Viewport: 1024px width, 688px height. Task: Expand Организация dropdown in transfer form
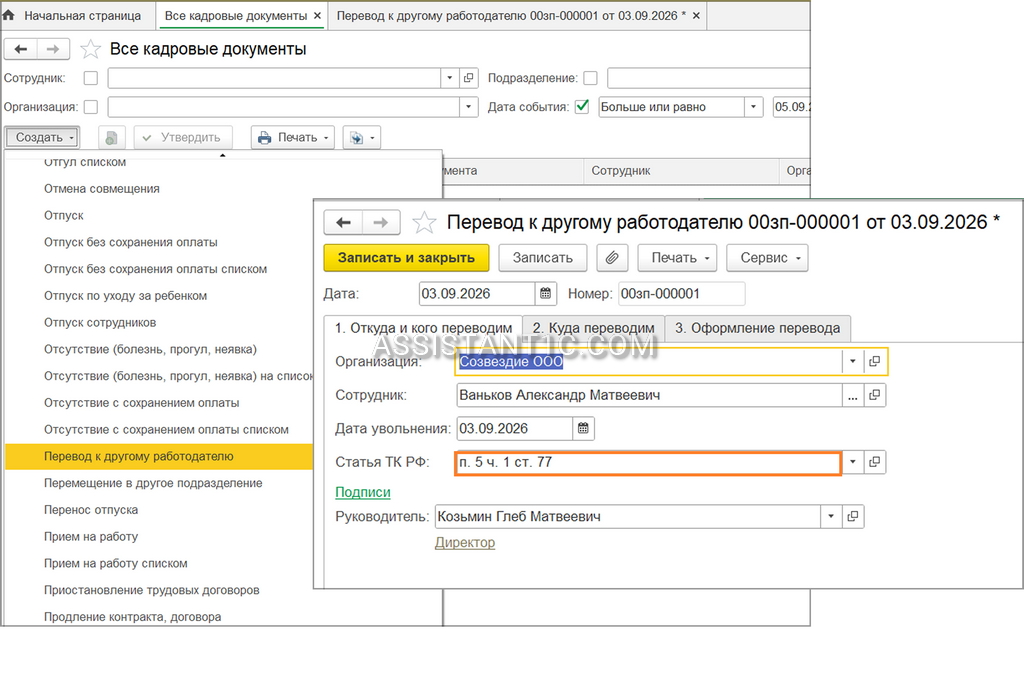pos(852,362)
